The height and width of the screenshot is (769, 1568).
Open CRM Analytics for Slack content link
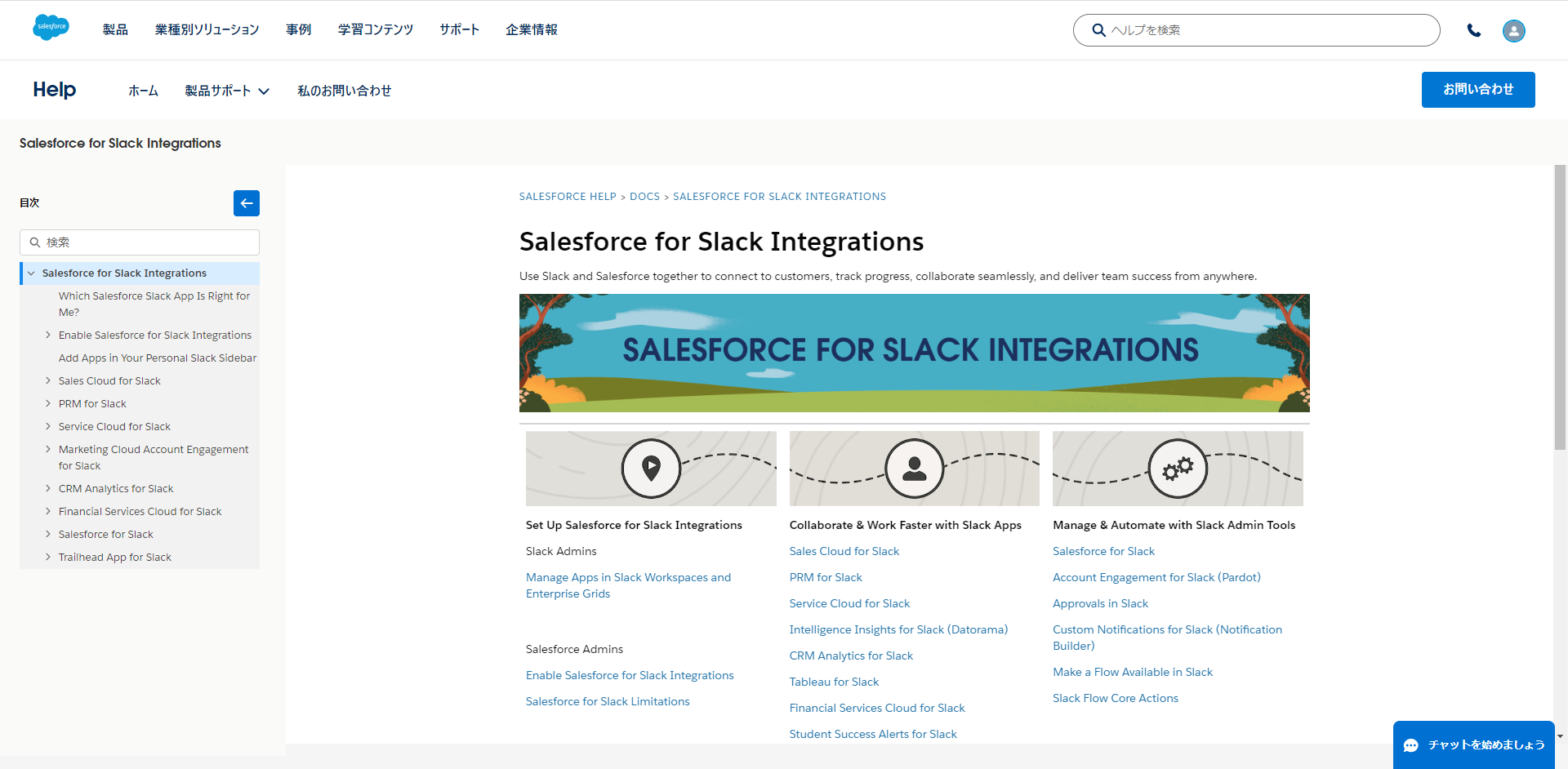(851, 656)
